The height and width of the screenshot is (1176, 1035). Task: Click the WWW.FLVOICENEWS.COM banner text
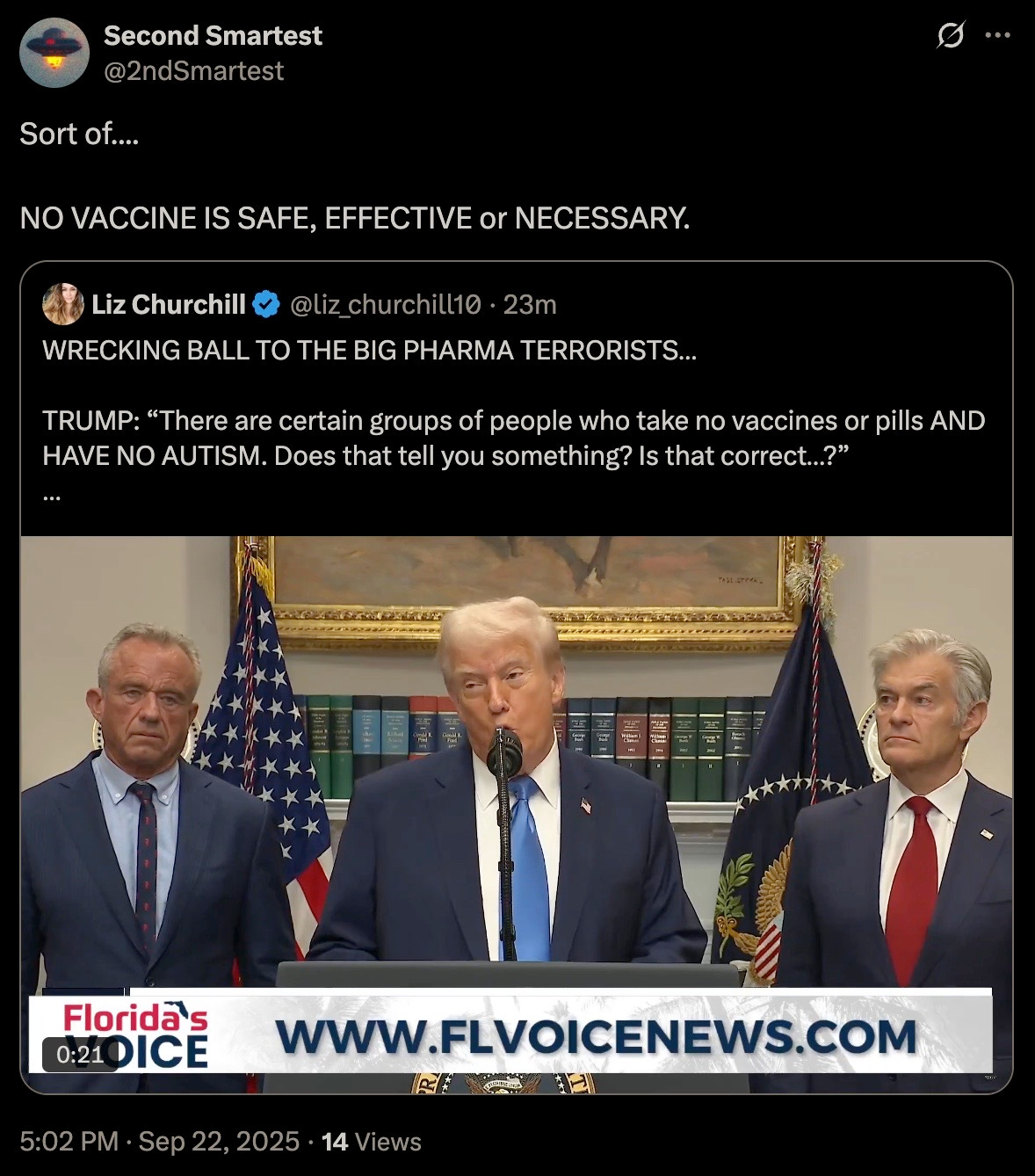click(597, 1036)
